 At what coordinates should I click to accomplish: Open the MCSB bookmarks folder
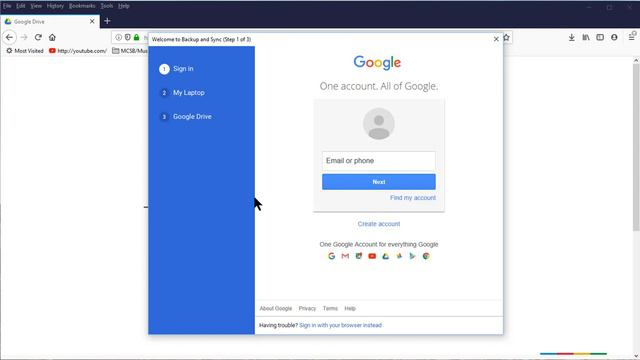130,51
